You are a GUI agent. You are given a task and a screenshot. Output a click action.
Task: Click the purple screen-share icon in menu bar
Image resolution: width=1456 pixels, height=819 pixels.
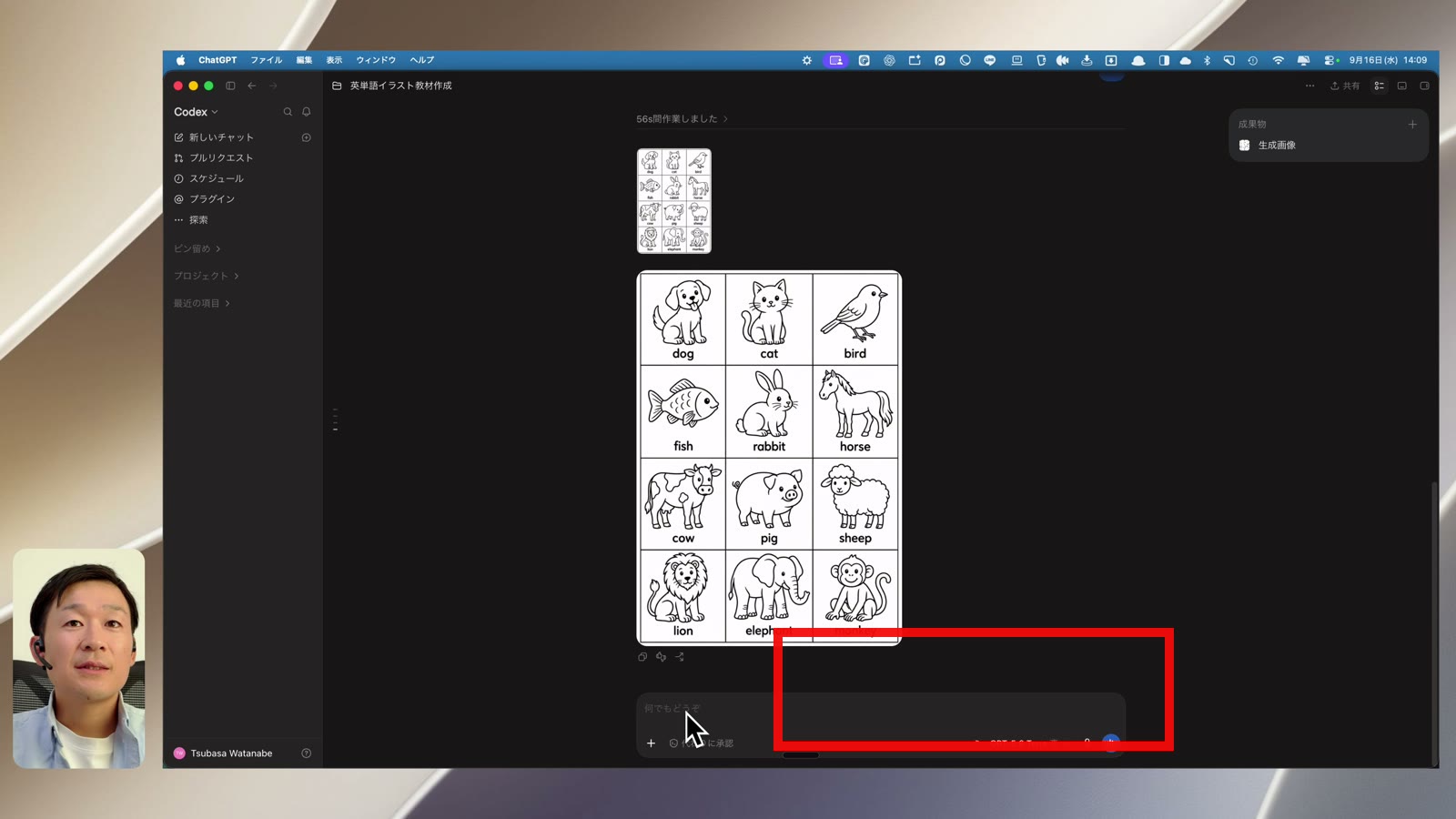tap(835, 60)
